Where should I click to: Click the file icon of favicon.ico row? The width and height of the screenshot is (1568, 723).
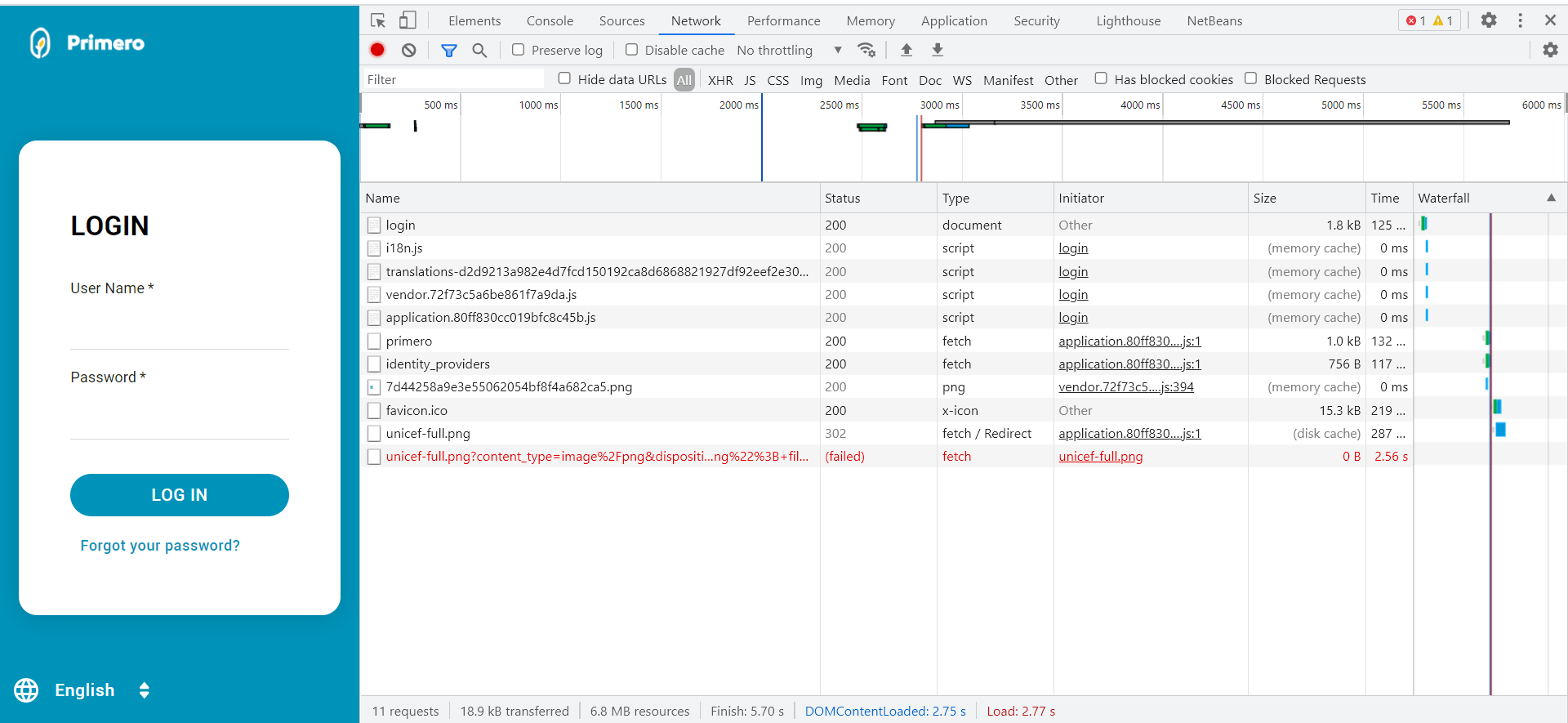coord(374,410)
